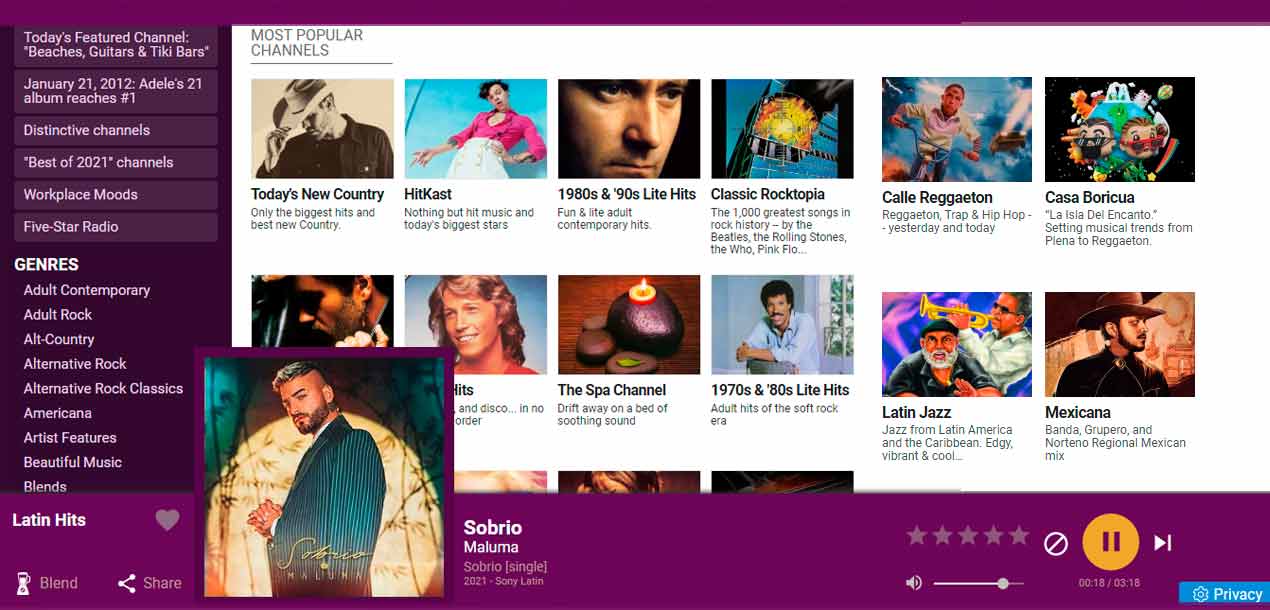Open the Classic Rocktopia channel thumbnail
The image size is (1270, 610).
pos(782,129)
